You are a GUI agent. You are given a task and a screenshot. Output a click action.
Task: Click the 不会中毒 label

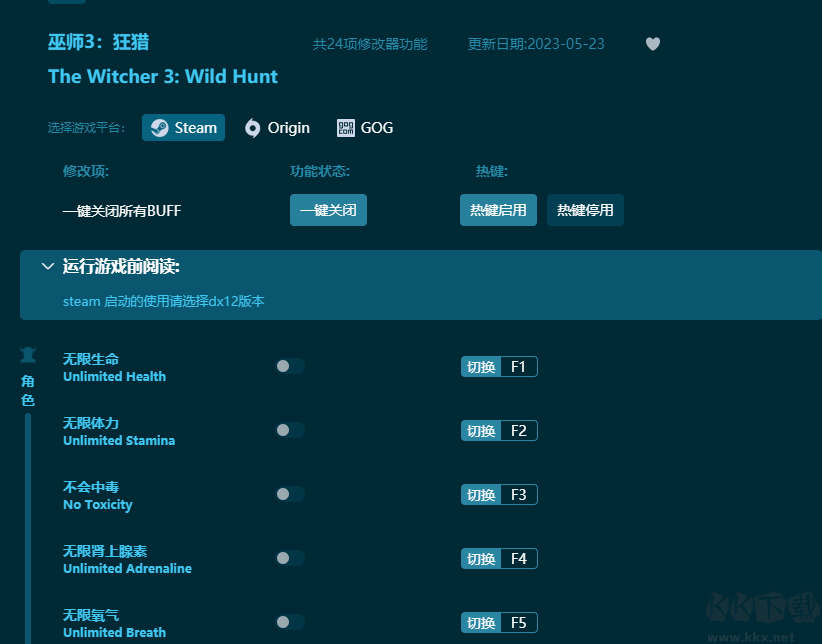[x=91, y=487]
